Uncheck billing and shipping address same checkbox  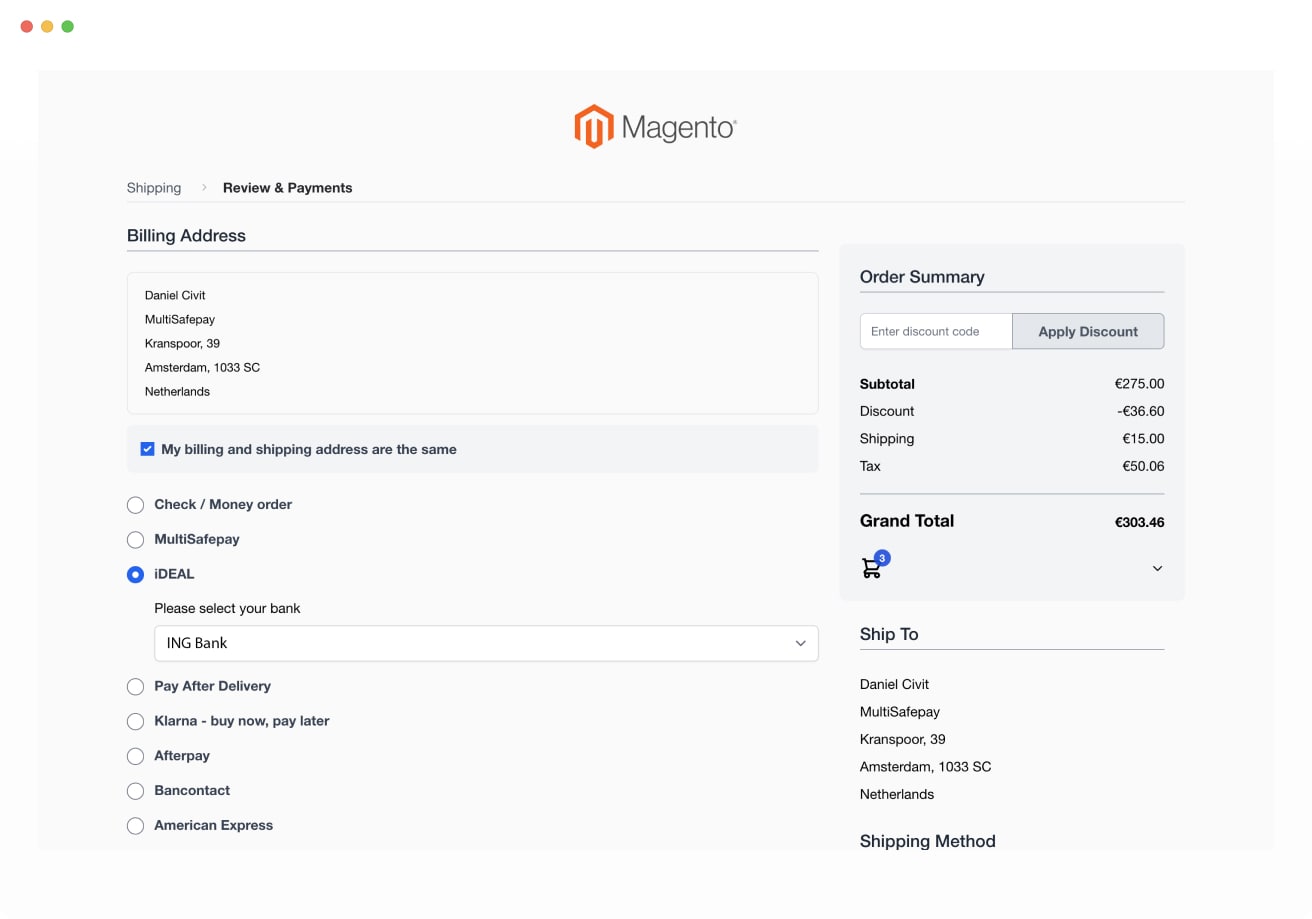coord(148,449)
